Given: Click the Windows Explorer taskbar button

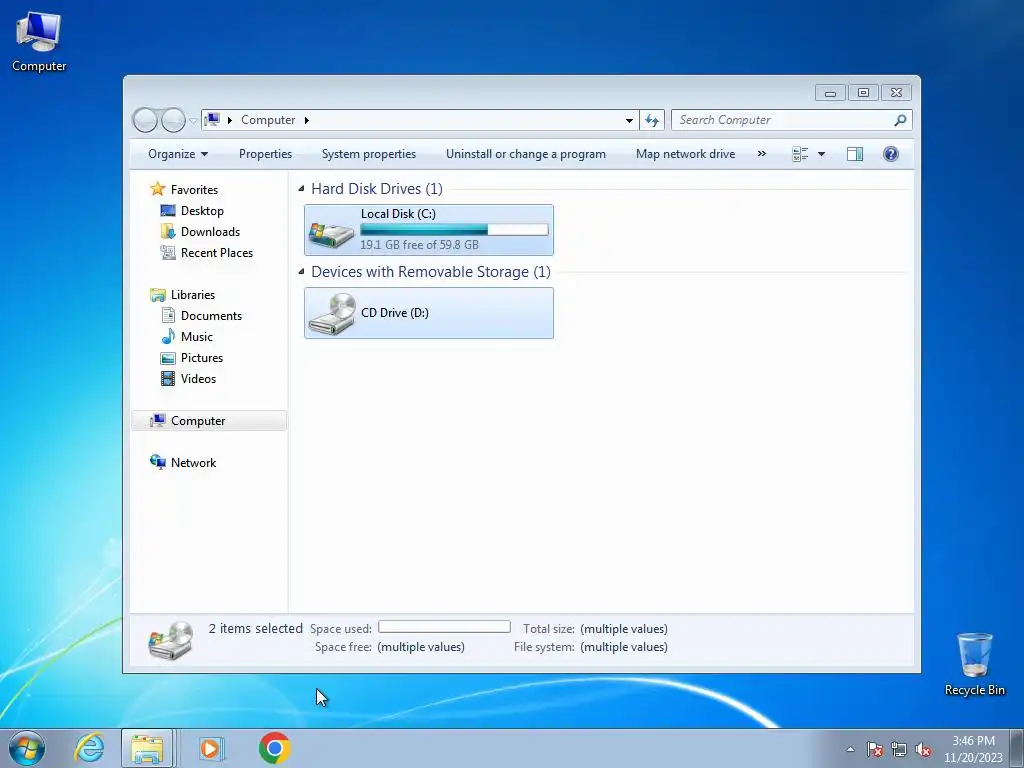Looking at the screenshot, I should [x=147, y=748].
